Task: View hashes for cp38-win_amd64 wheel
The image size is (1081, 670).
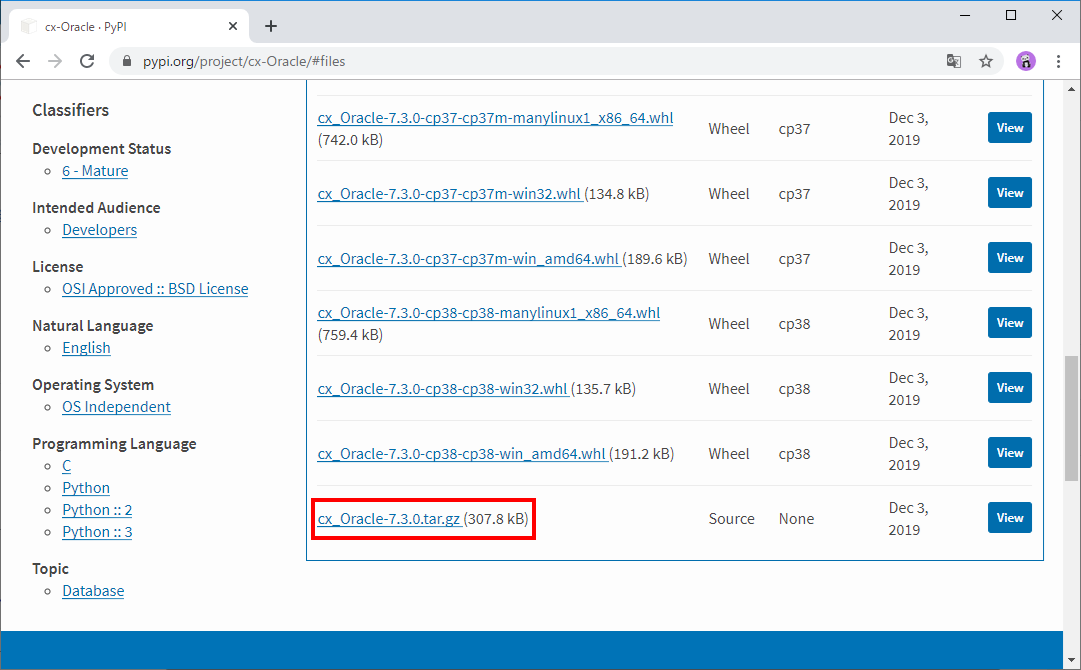Action: click(x=1009, y=453)
